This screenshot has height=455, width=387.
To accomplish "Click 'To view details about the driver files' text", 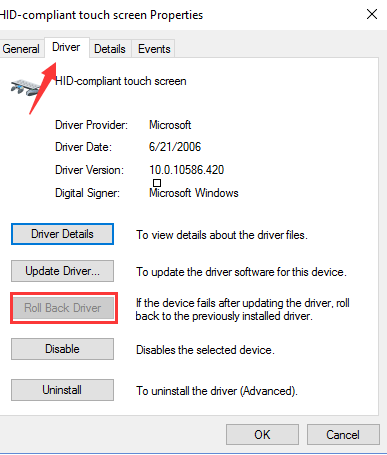I will click(222, 235).
